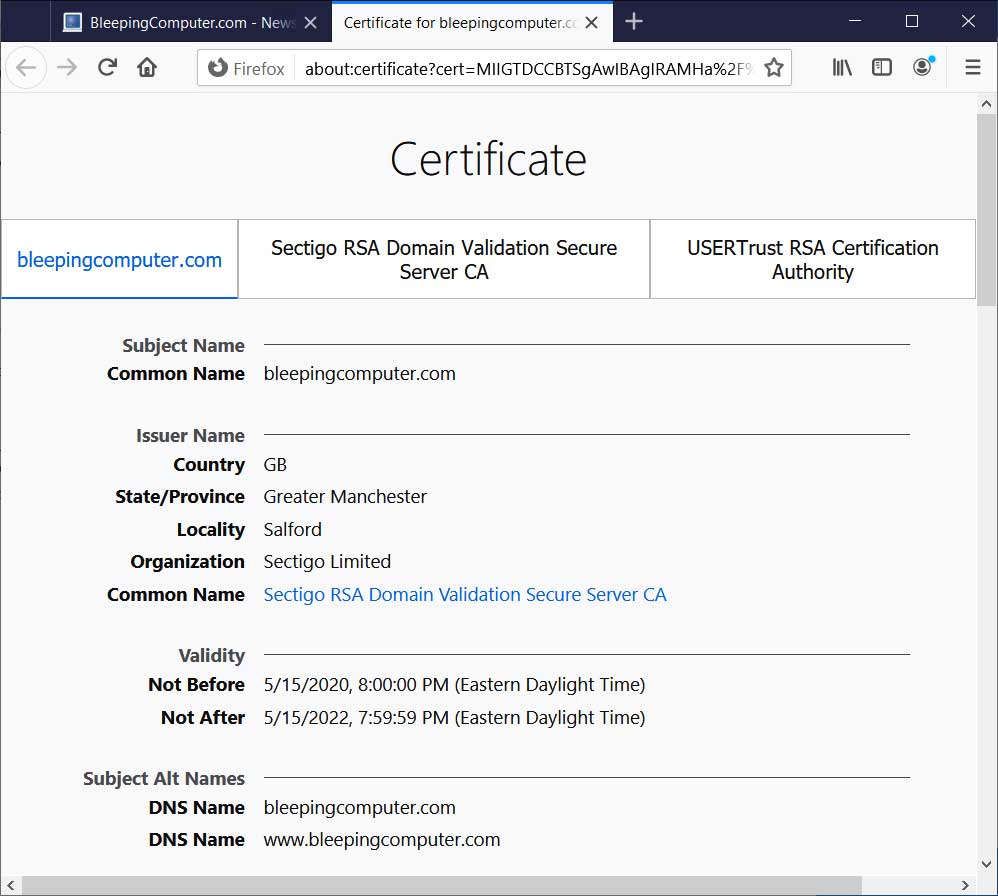Open the hamburger application menu
998x896 pixels.
click(x=973, y=67)
